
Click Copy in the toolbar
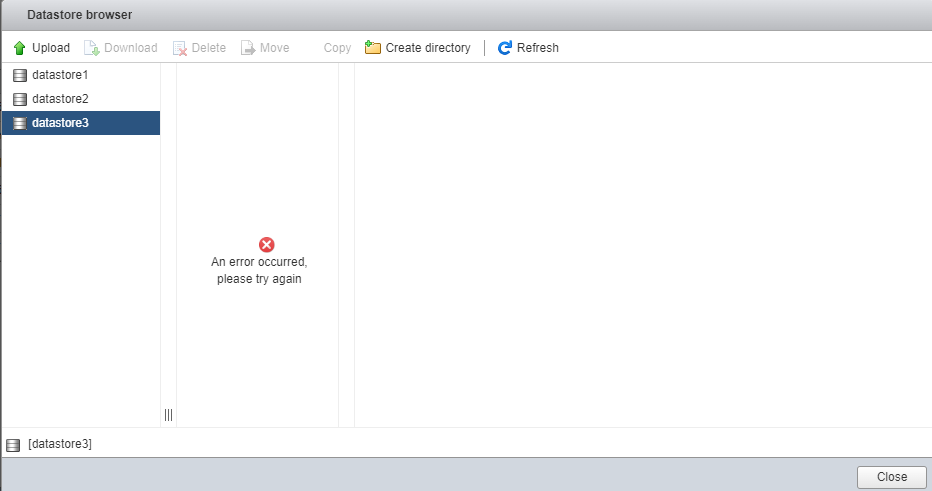(337, 48)
